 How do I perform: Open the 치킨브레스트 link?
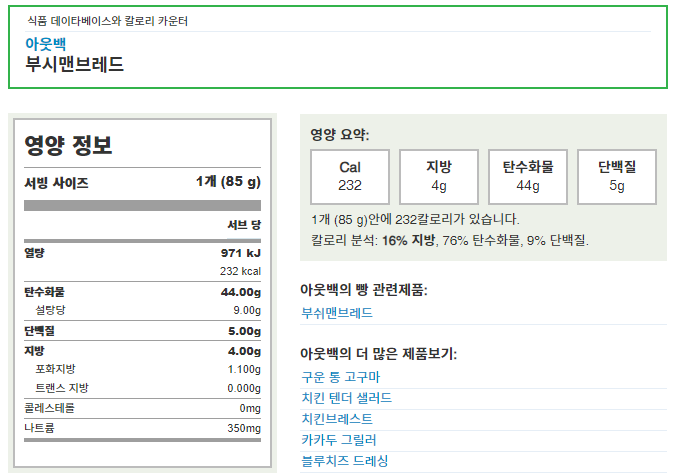pyautogui.click(x=337, y=419)
